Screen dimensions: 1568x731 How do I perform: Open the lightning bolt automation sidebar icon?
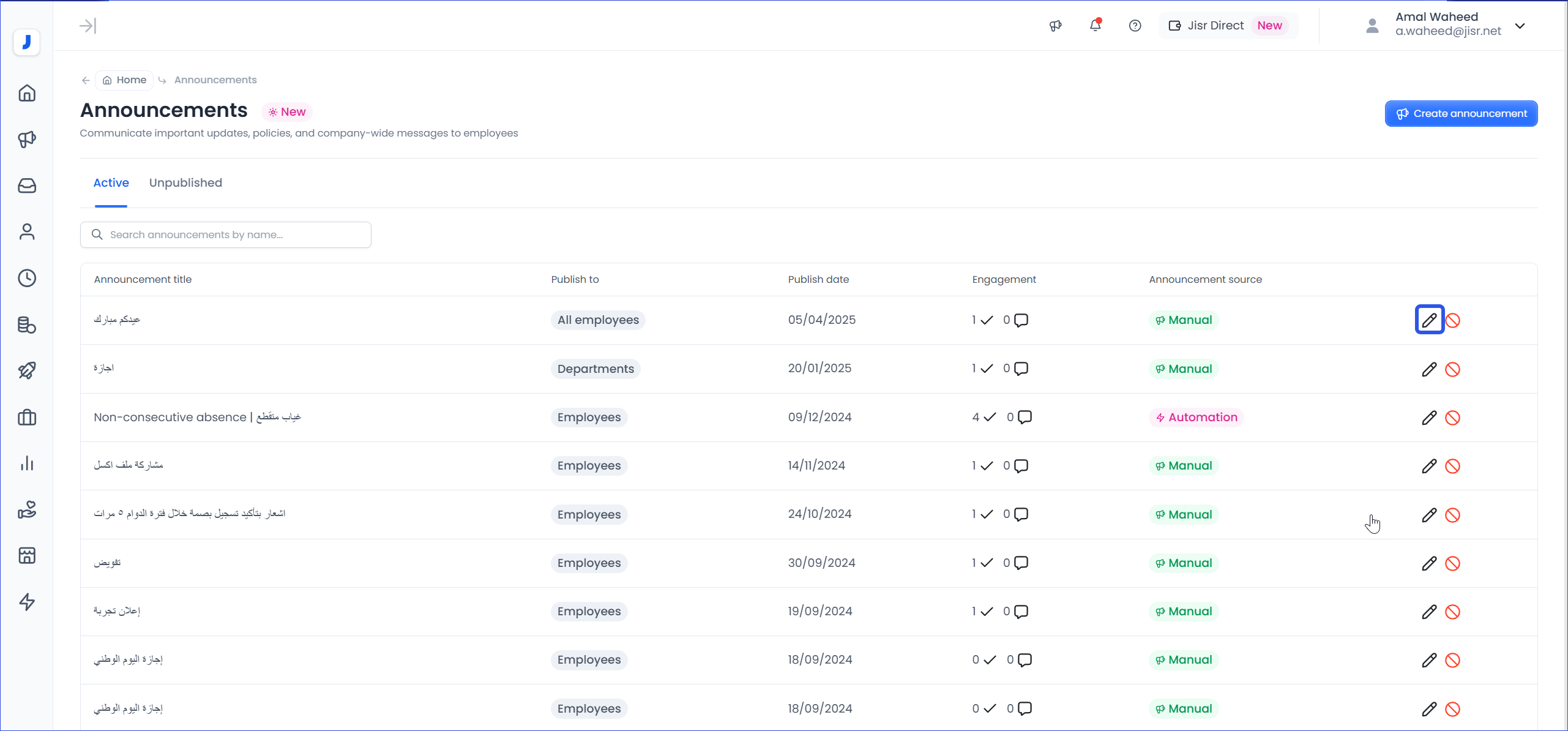[x=27, y=602]
